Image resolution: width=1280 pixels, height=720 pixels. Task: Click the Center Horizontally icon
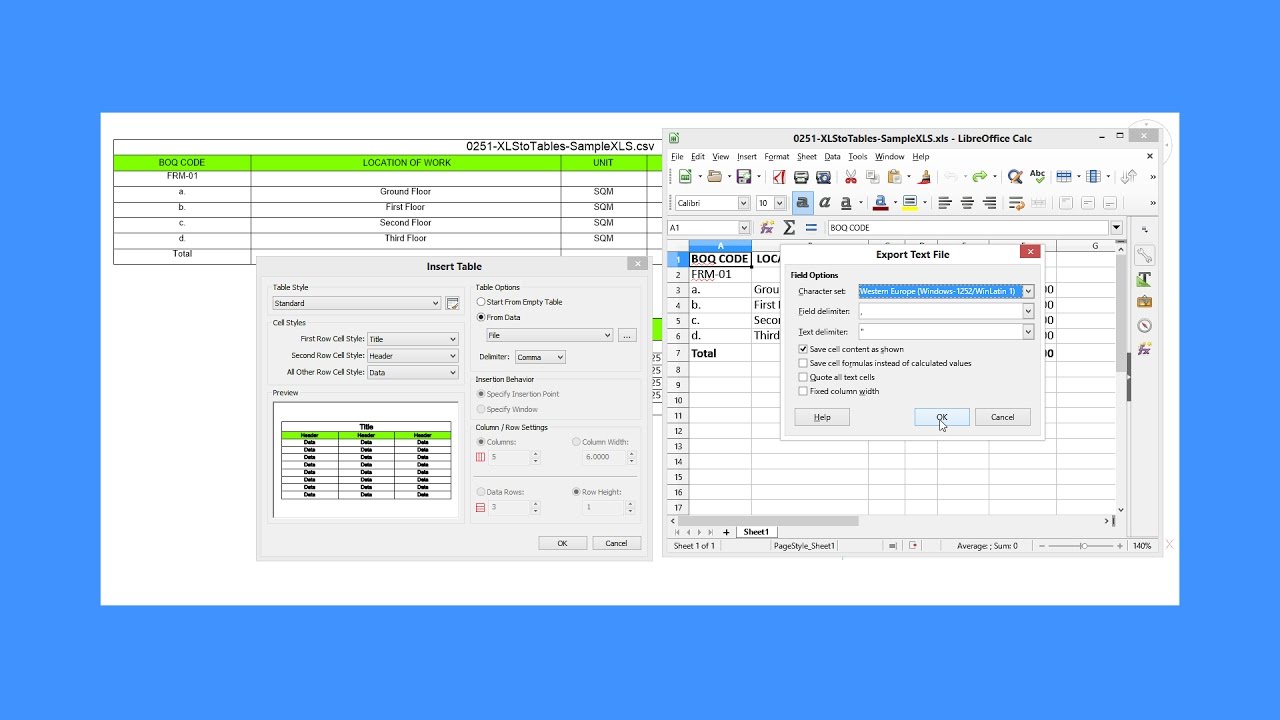pos(967,203)
